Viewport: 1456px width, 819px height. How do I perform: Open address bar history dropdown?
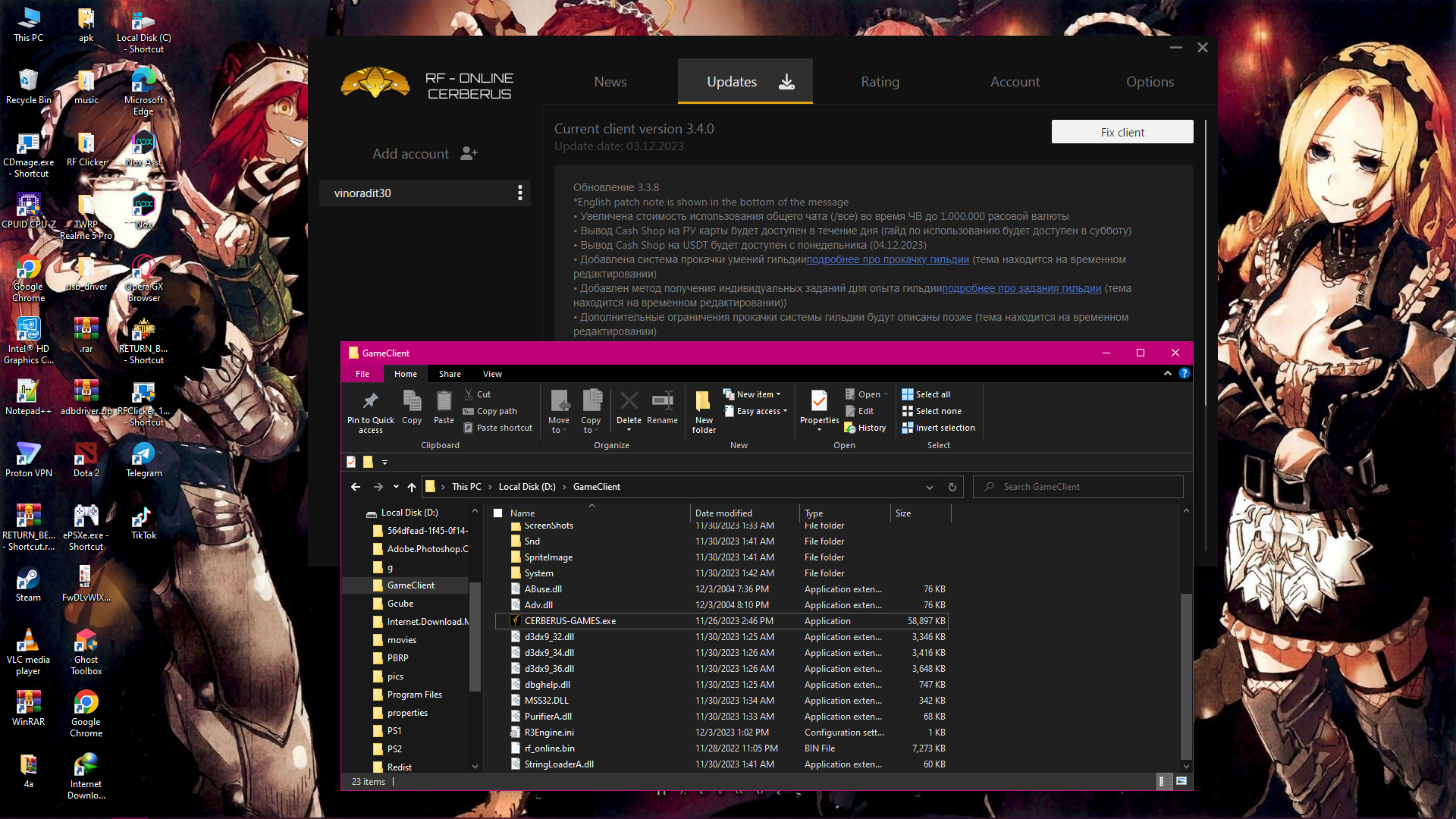click(930, 487)
